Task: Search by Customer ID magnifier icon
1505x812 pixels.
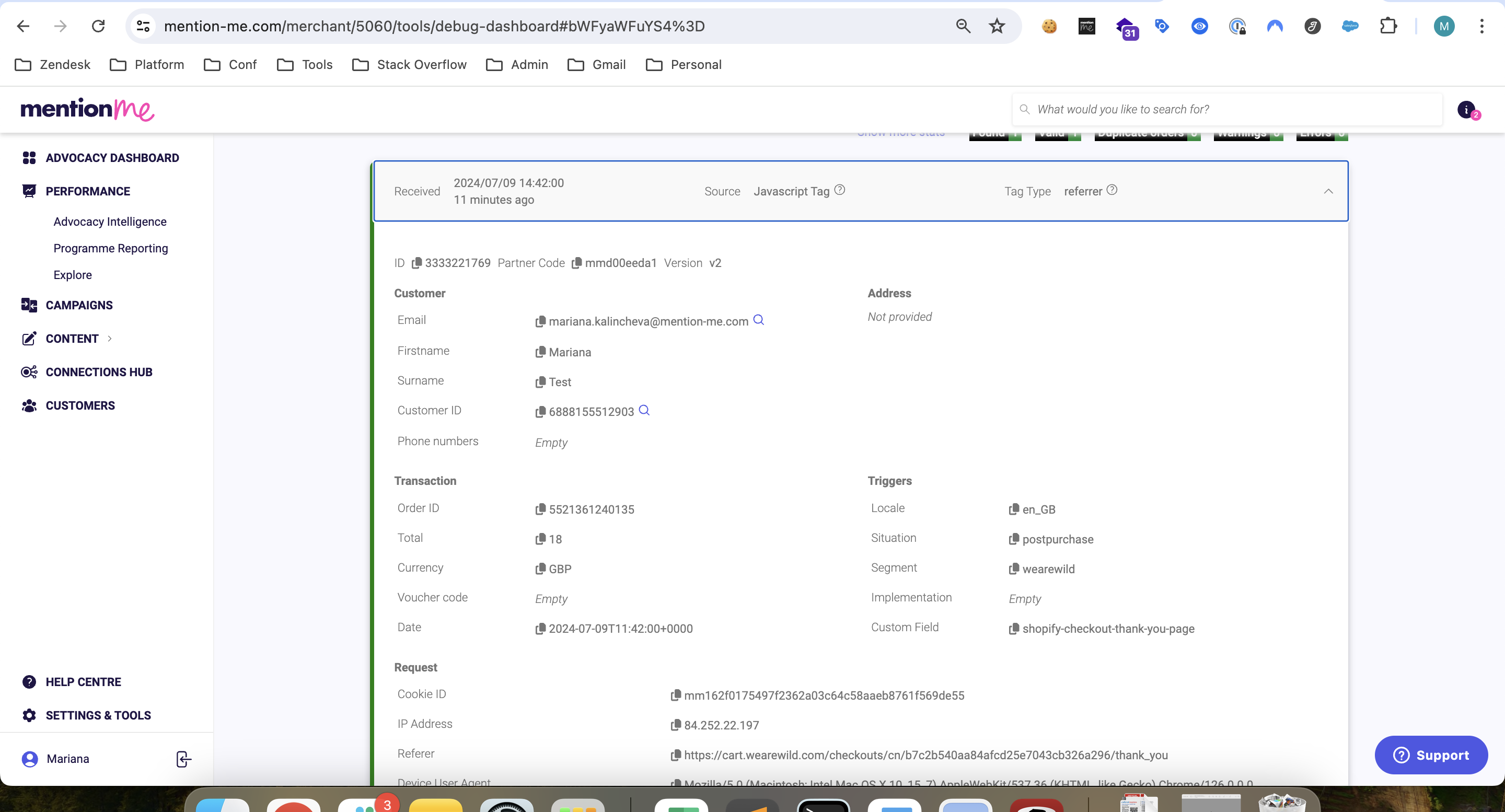Action: click(644, 410)
